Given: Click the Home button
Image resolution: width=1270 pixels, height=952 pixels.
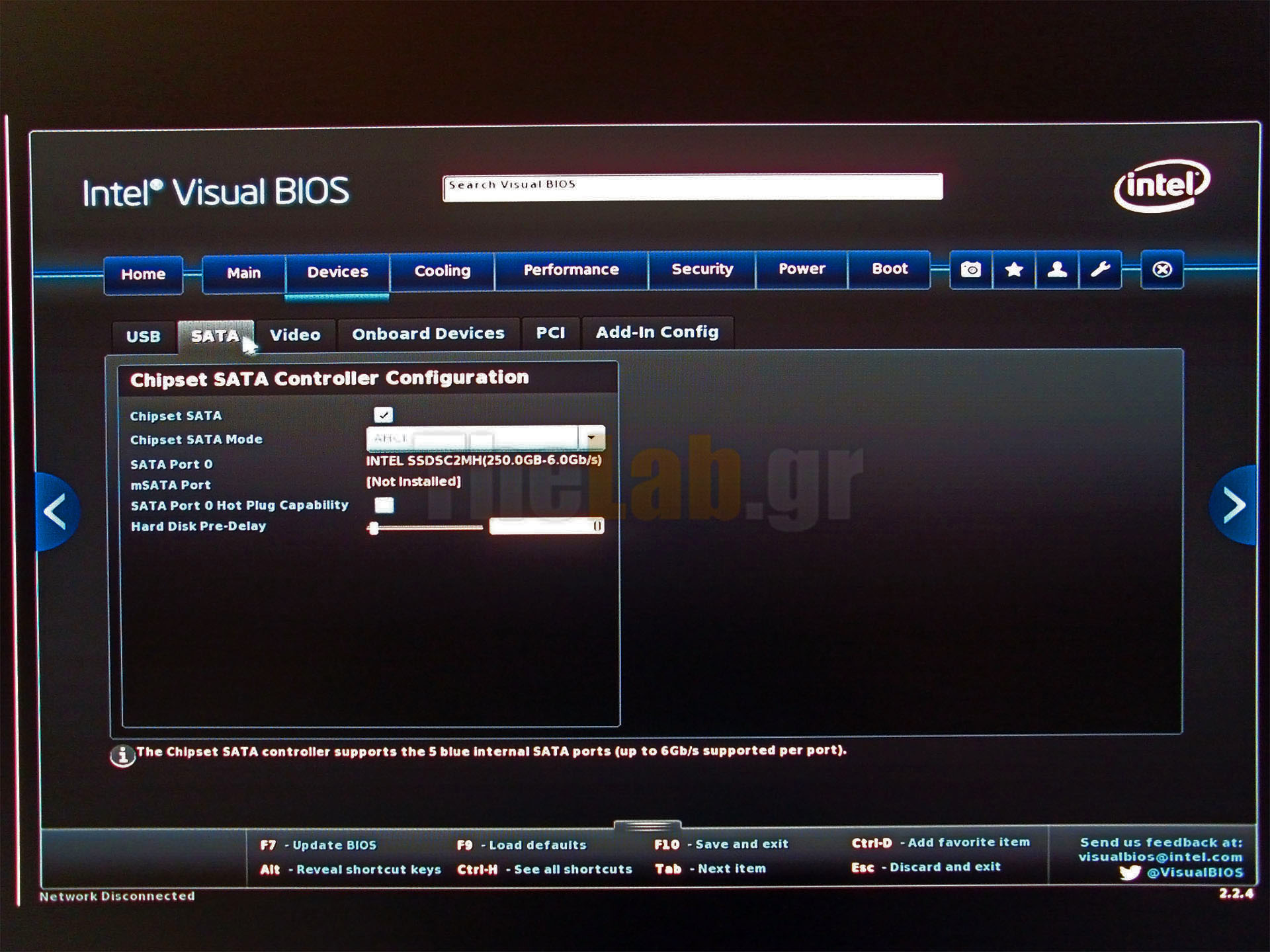Looking at the screenshot, I should click(143, 274).
